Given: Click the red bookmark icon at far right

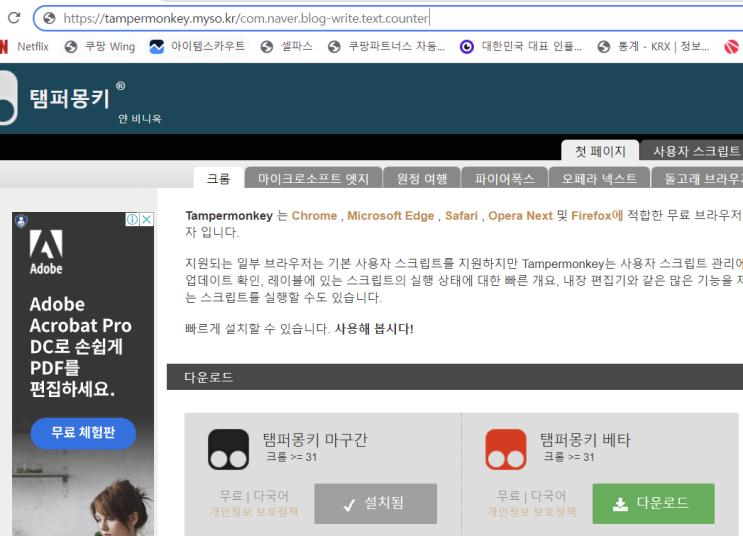Looking at the screenshot, I should coord(731,46).
